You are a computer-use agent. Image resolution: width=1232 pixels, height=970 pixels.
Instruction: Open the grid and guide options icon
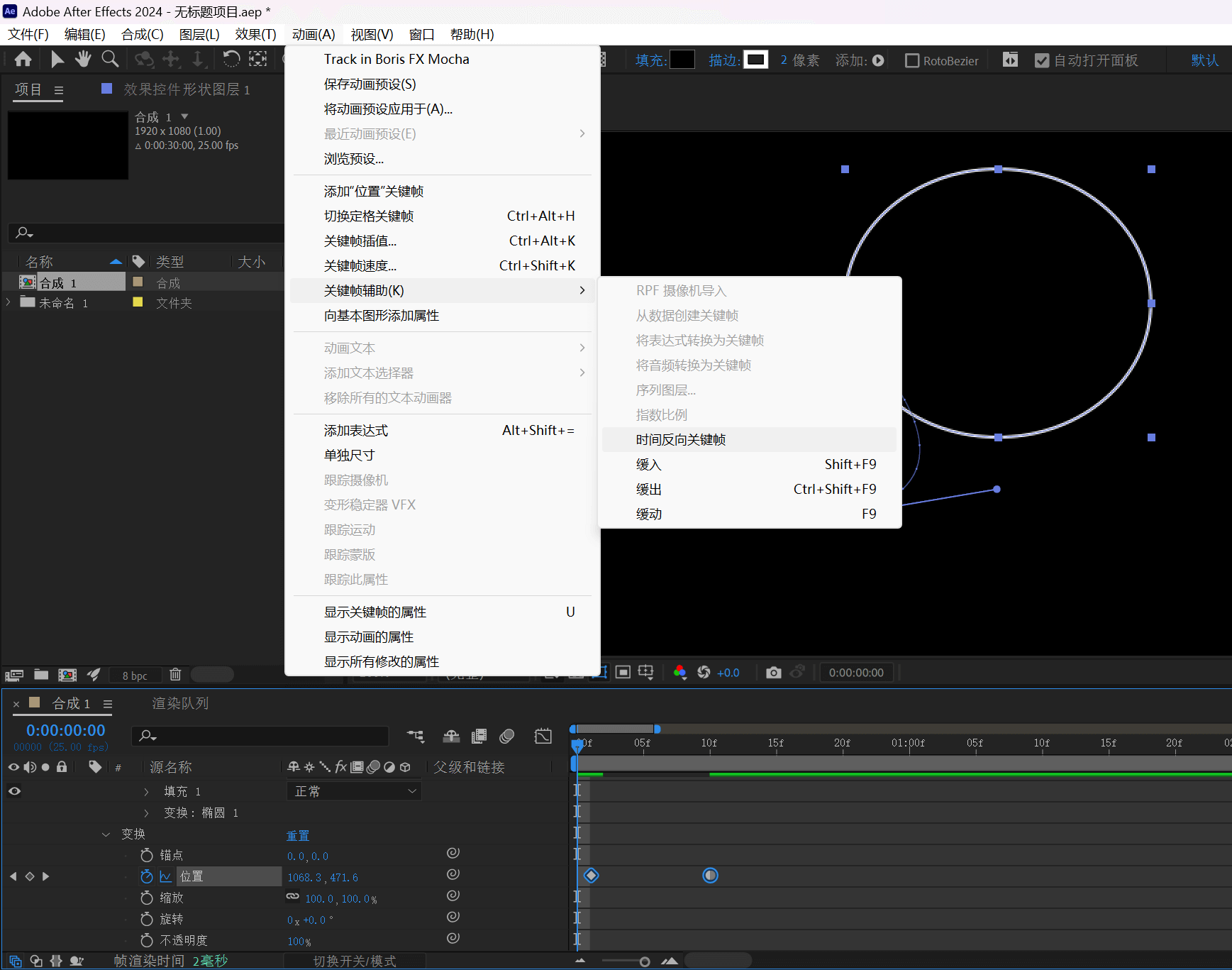click(x=646, y=673)
